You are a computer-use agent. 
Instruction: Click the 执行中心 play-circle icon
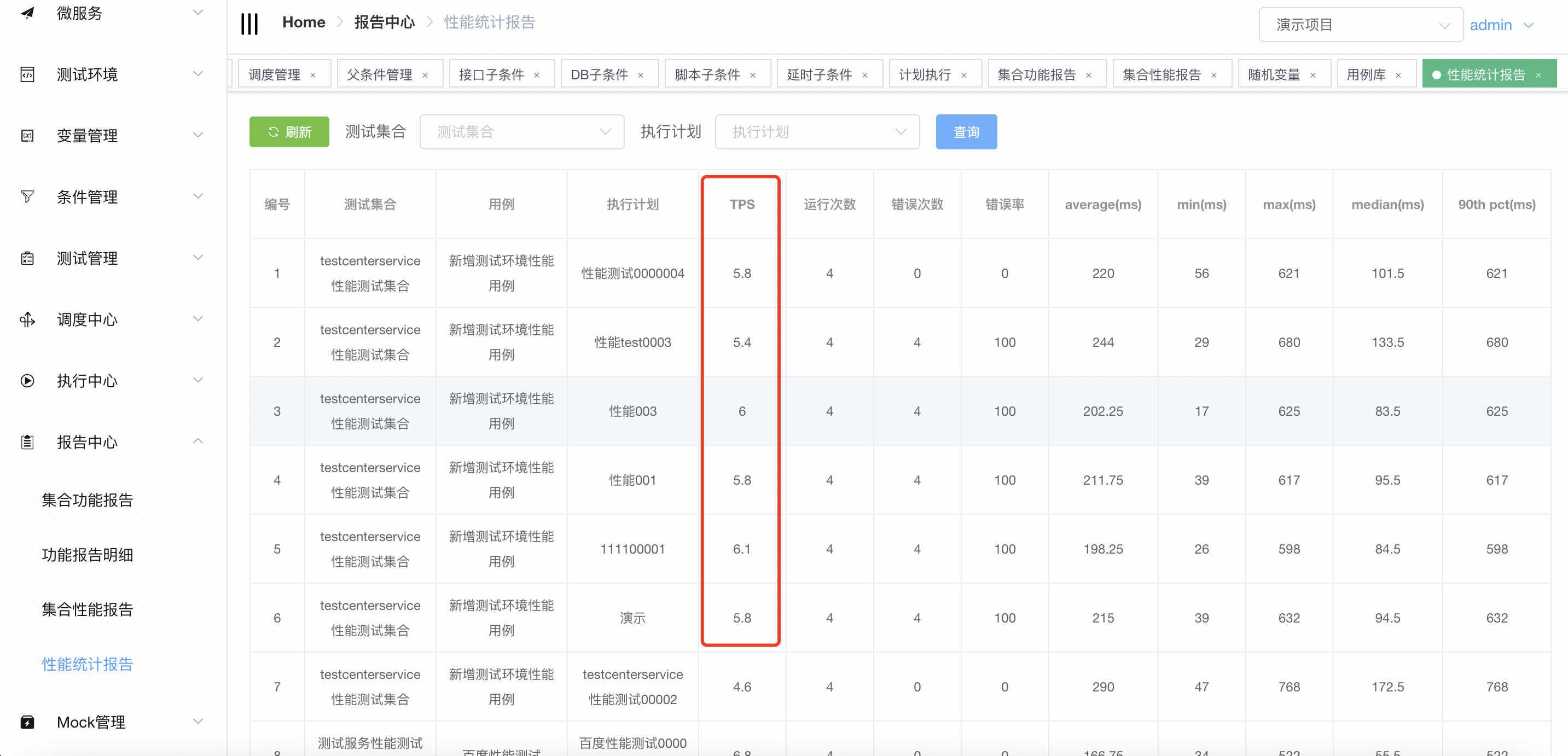pyautogui.click(x=27, y=380)
